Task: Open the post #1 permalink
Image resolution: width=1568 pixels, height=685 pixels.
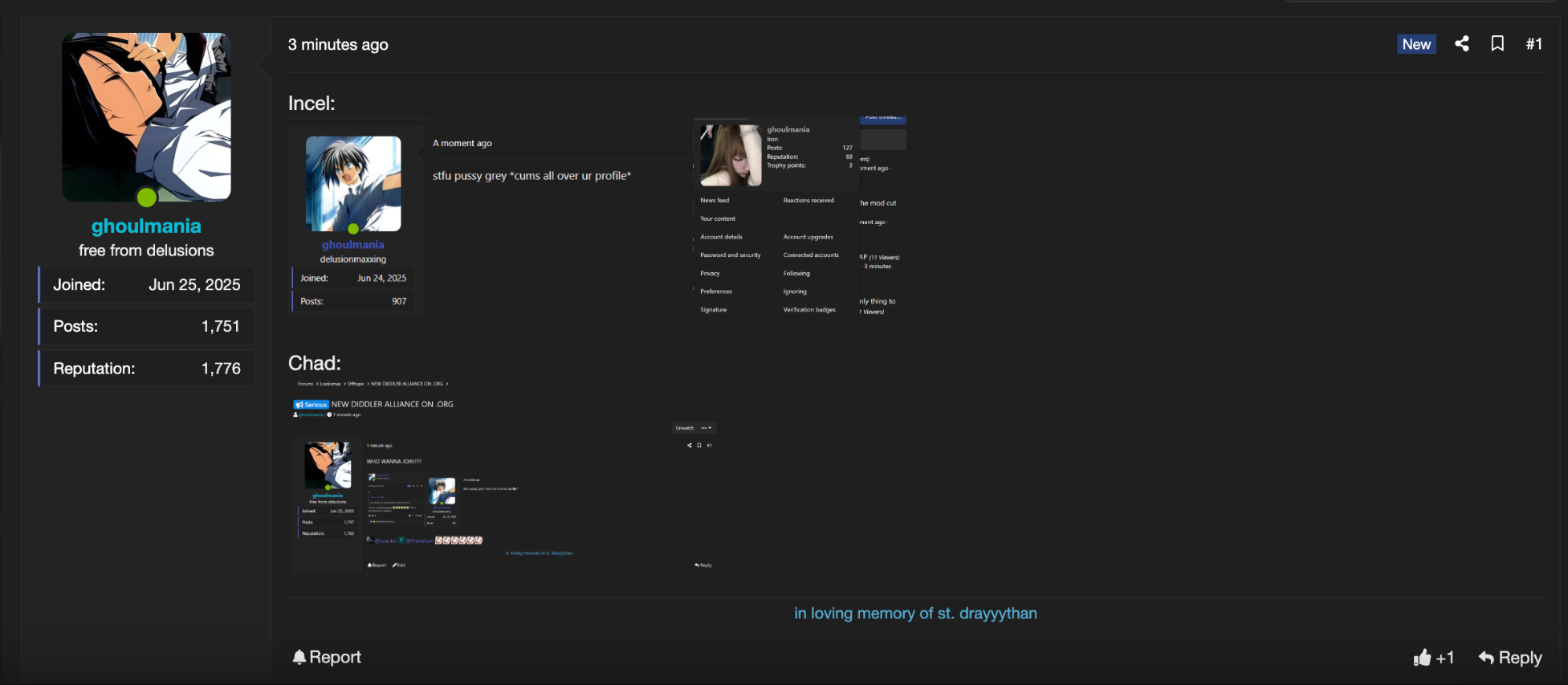Action: [1533, 44]
